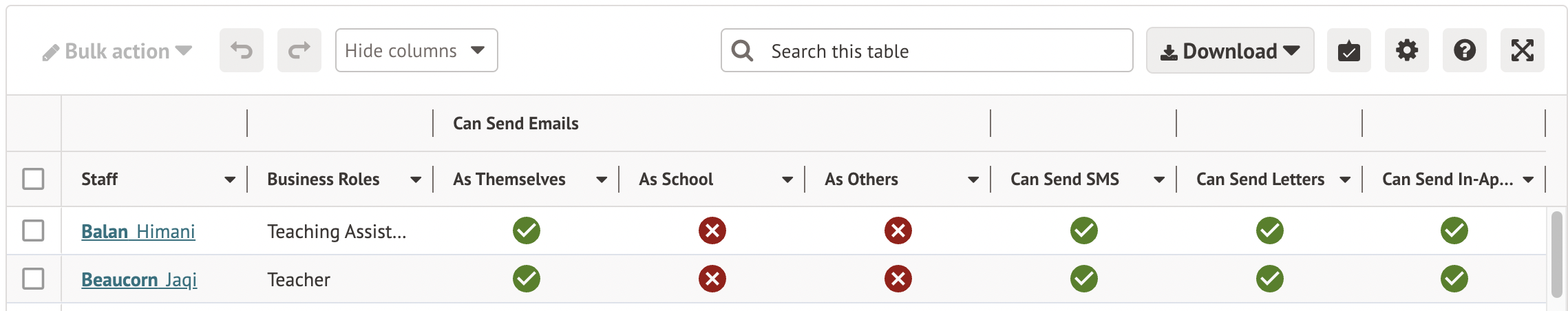Open the Hide columns dropdown

pos(416,50)
